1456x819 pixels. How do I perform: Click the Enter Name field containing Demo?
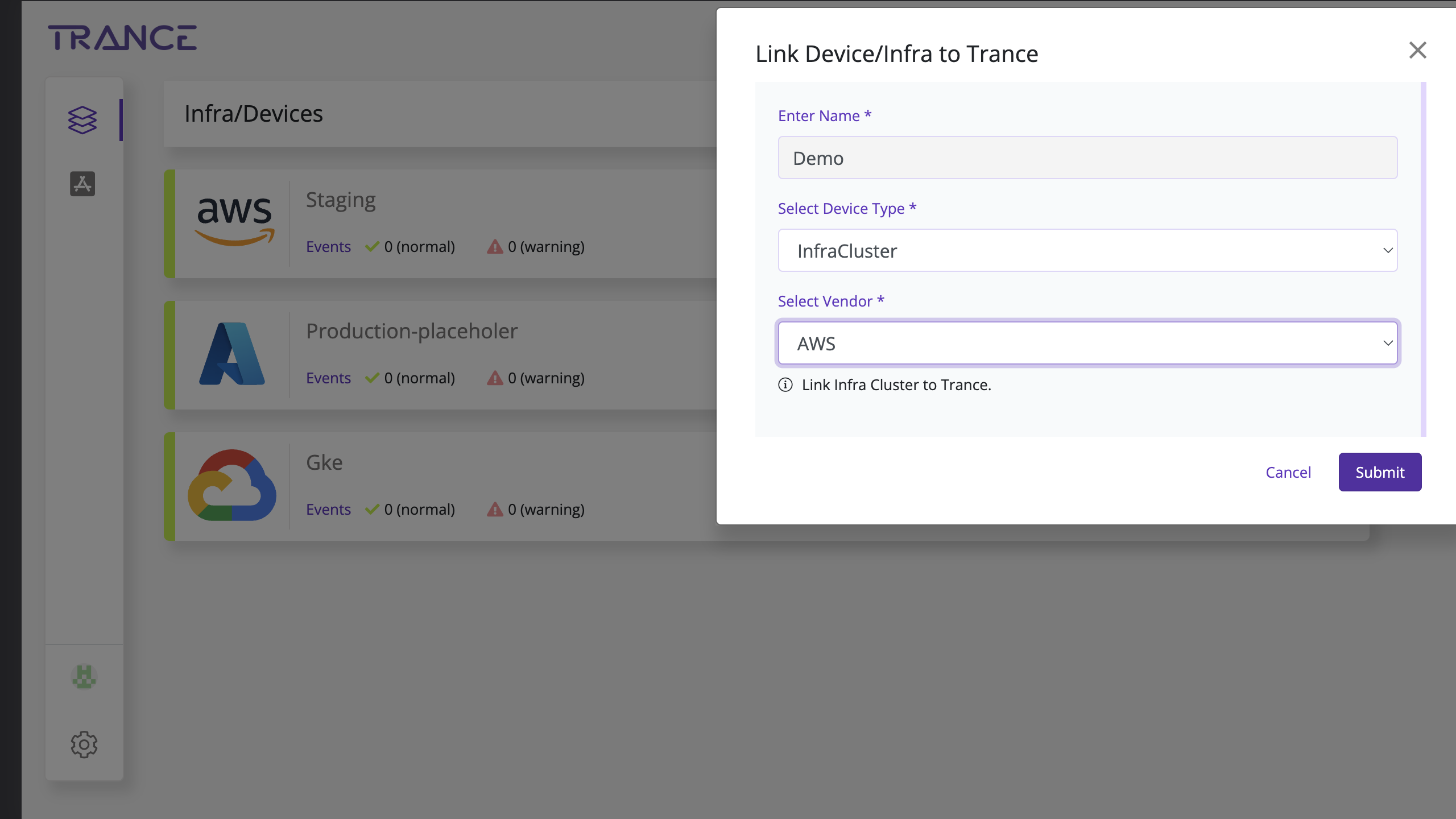(x=1087, y=158)
